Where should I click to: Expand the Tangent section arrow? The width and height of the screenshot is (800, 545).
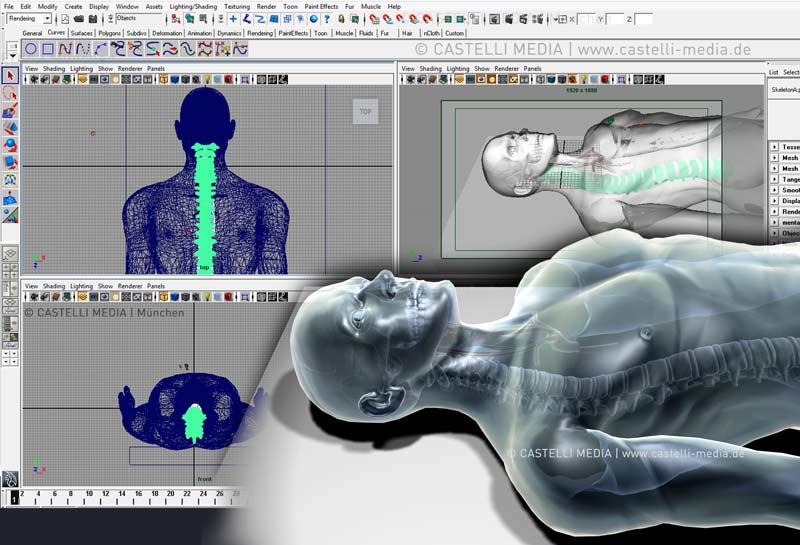pos(774,179)
